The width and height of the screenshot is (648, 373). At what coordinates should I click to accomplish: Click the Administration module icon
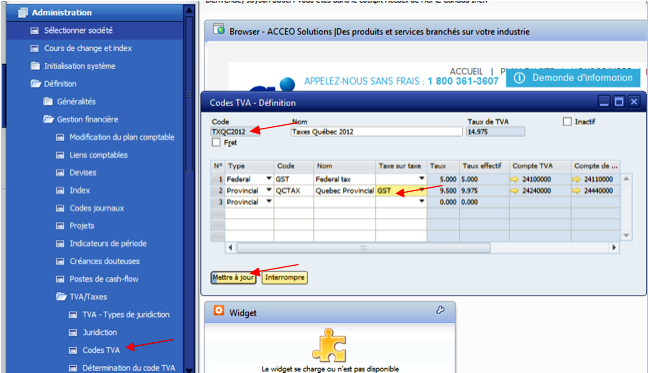(23, 12)
